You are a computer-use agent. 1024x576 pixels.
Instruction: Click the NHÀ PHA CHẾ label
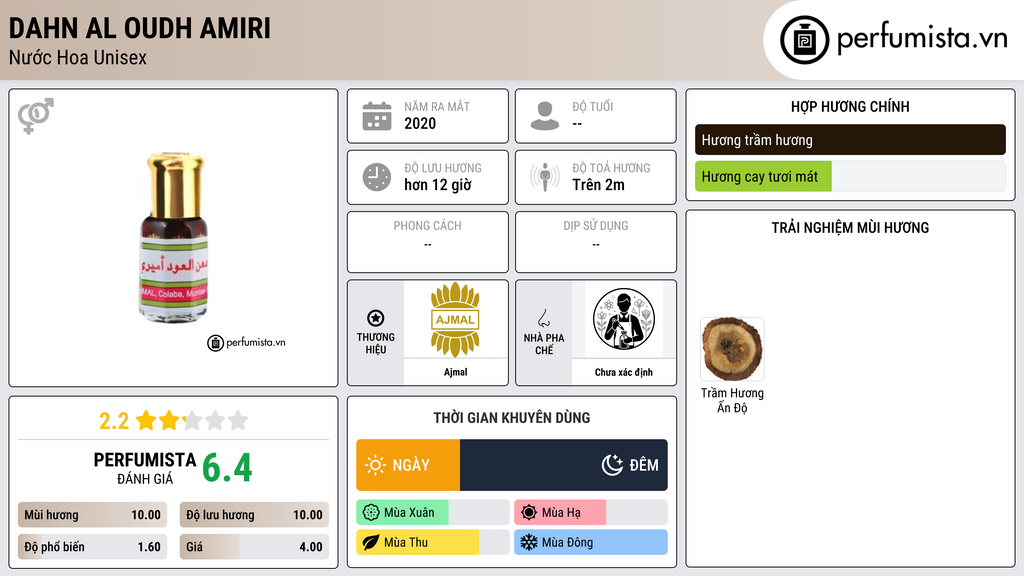[x=544, y=344]
